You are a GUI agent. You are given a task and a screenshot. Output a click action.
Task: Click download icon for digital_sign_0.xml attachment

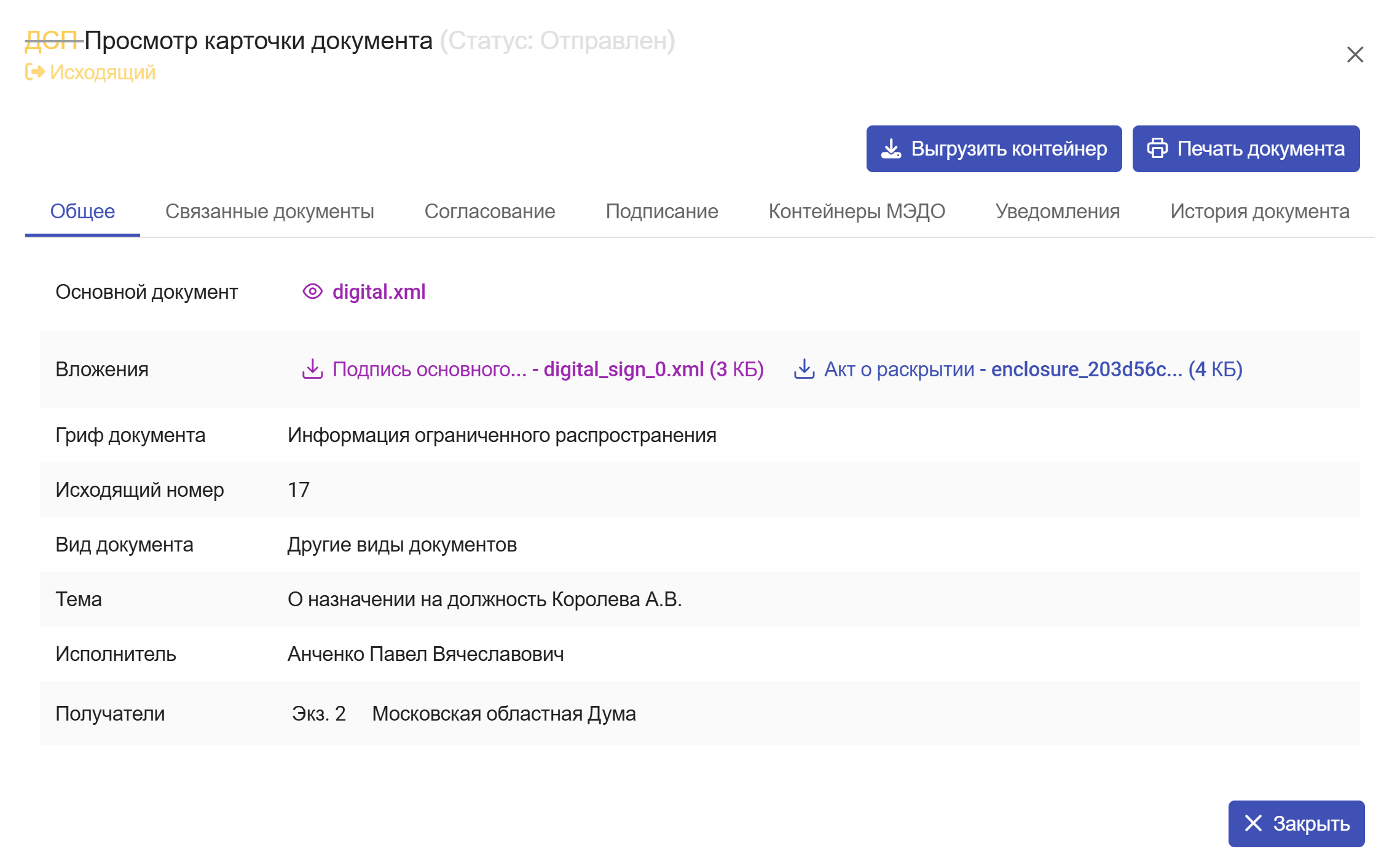point(312,369)
